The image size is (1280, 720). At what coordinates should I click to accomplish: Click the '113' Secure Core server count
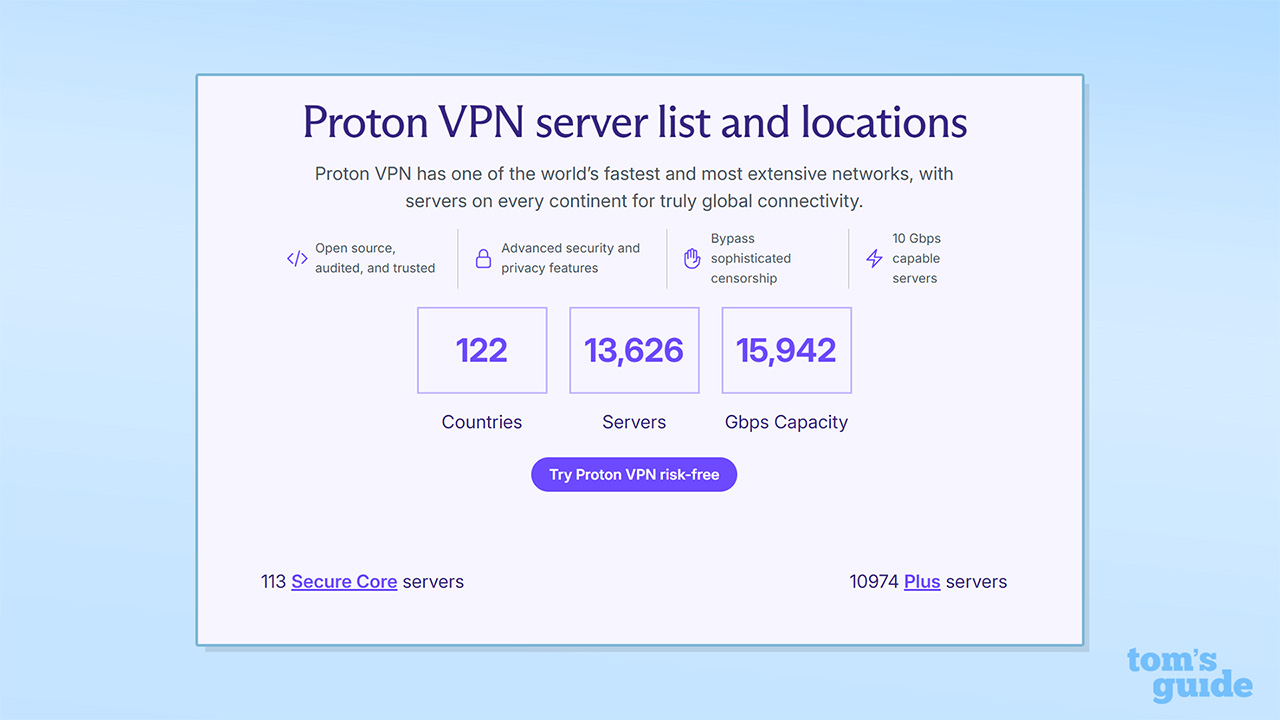(x=274, y=582)
